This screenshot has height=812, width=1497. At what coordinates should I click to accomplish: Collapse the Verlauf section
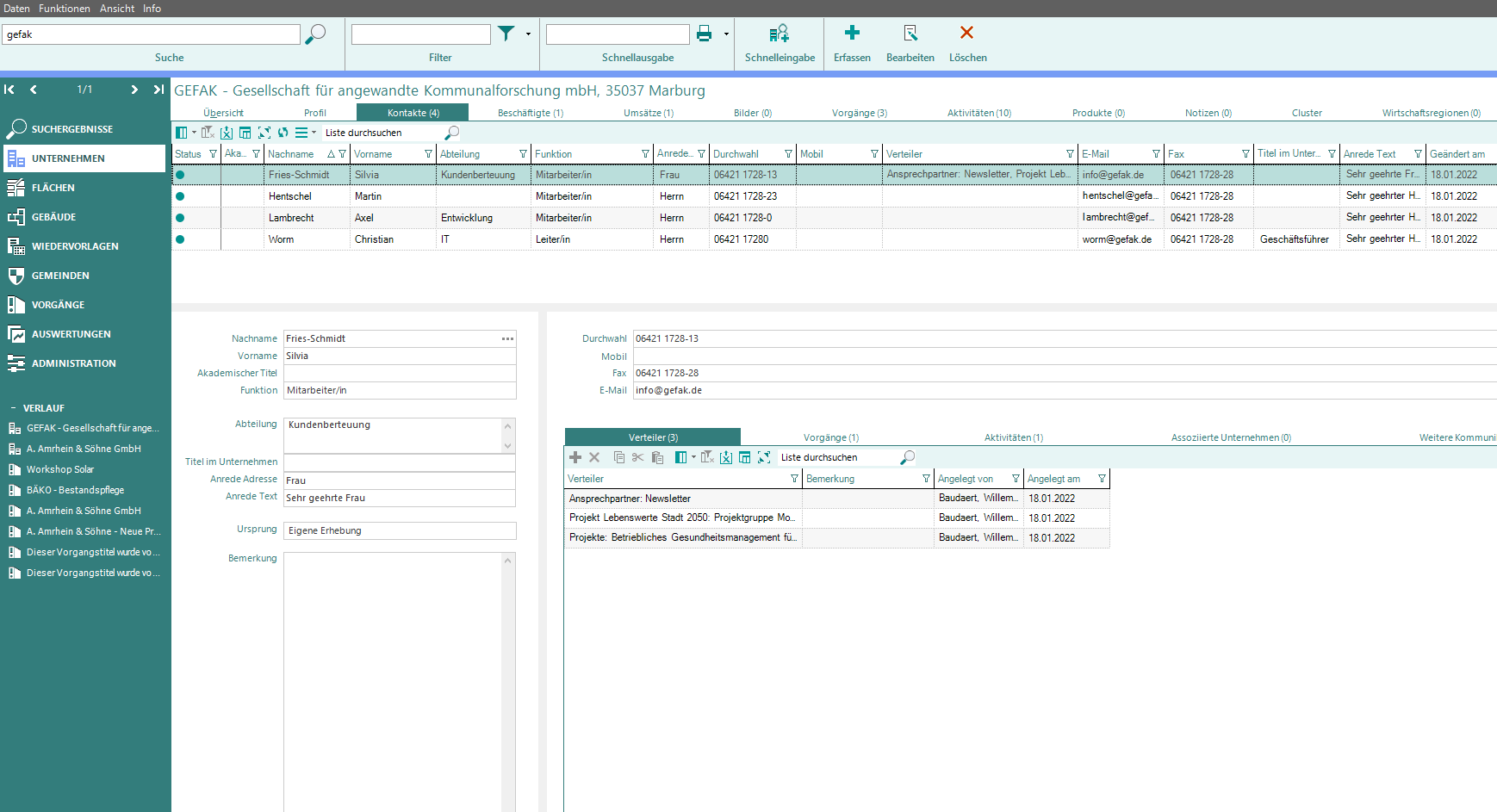(x=13, y=408)
